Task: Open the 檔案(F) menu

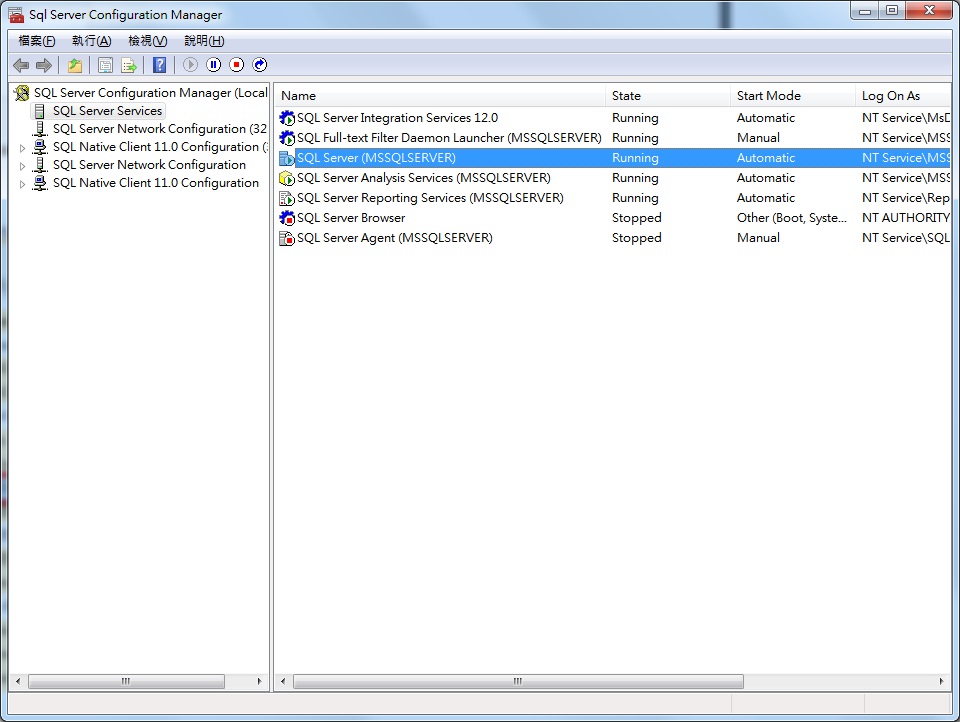Action: (x=37, y=41)
